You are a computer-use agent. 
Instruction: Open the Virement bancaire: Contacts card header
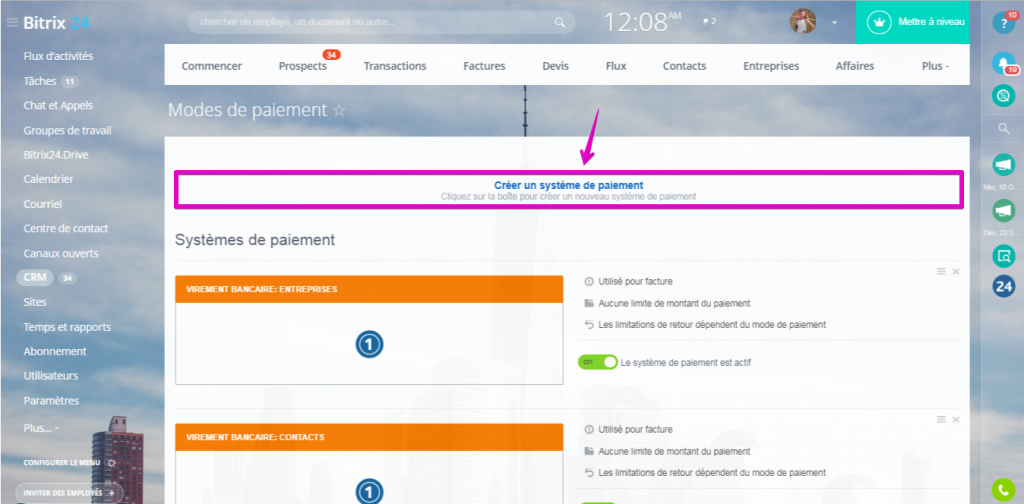point(369,437)
